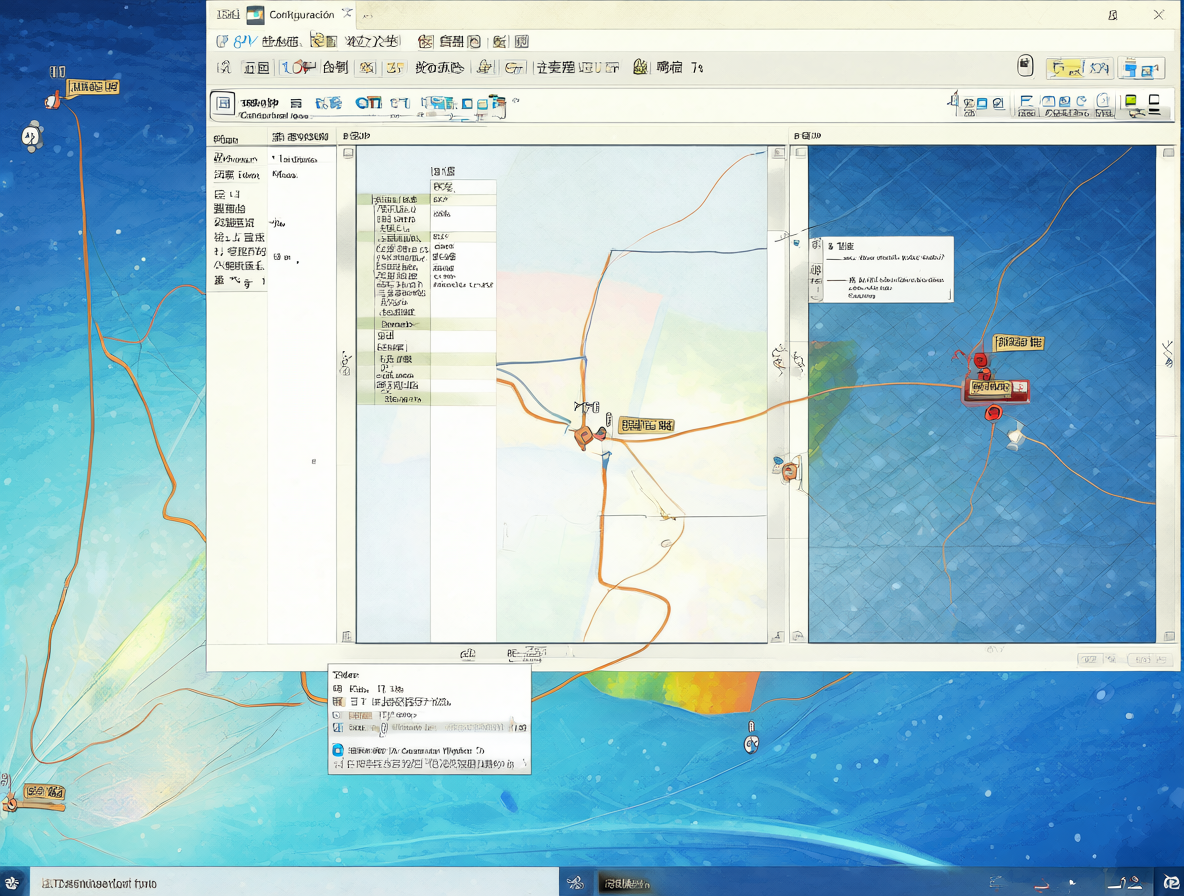Close the Configuración tab with its X

pos(347,14)
